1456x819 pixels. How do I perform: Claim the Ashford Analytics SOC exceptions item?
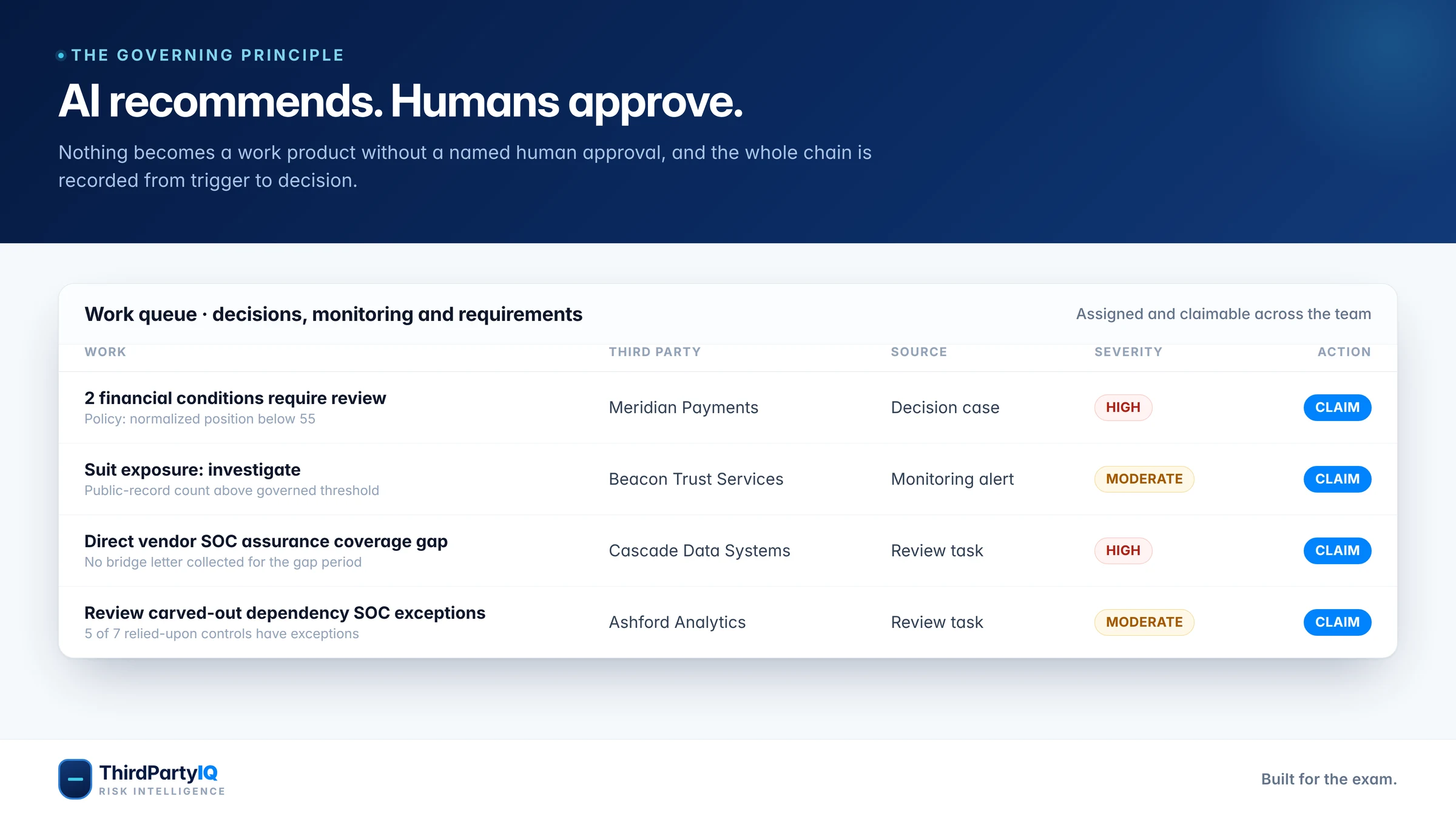click(x=1337, y=622)
